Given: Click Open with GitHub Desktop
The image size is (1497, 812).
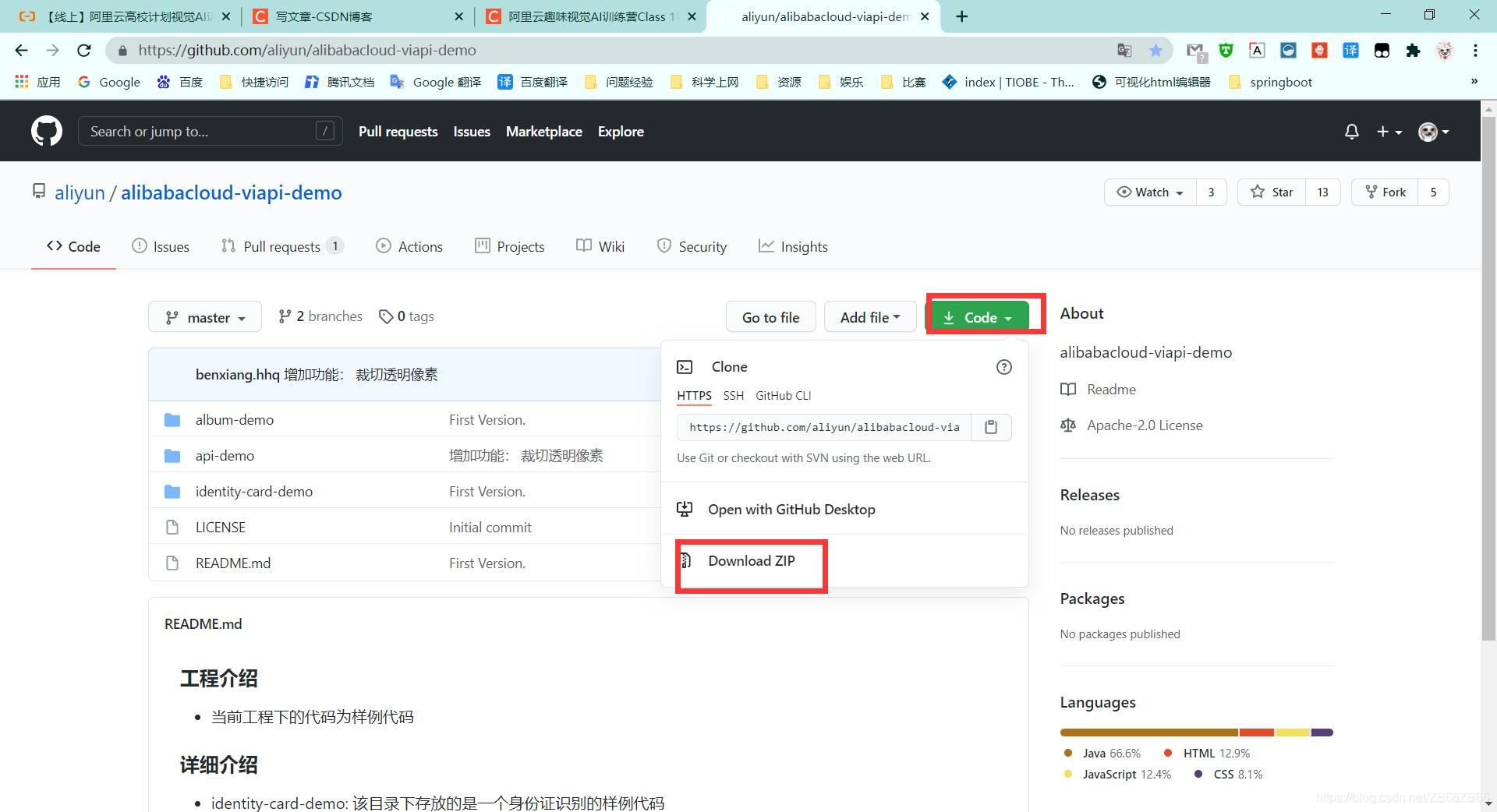Looking at the screenshot, I should coord(791,510).
